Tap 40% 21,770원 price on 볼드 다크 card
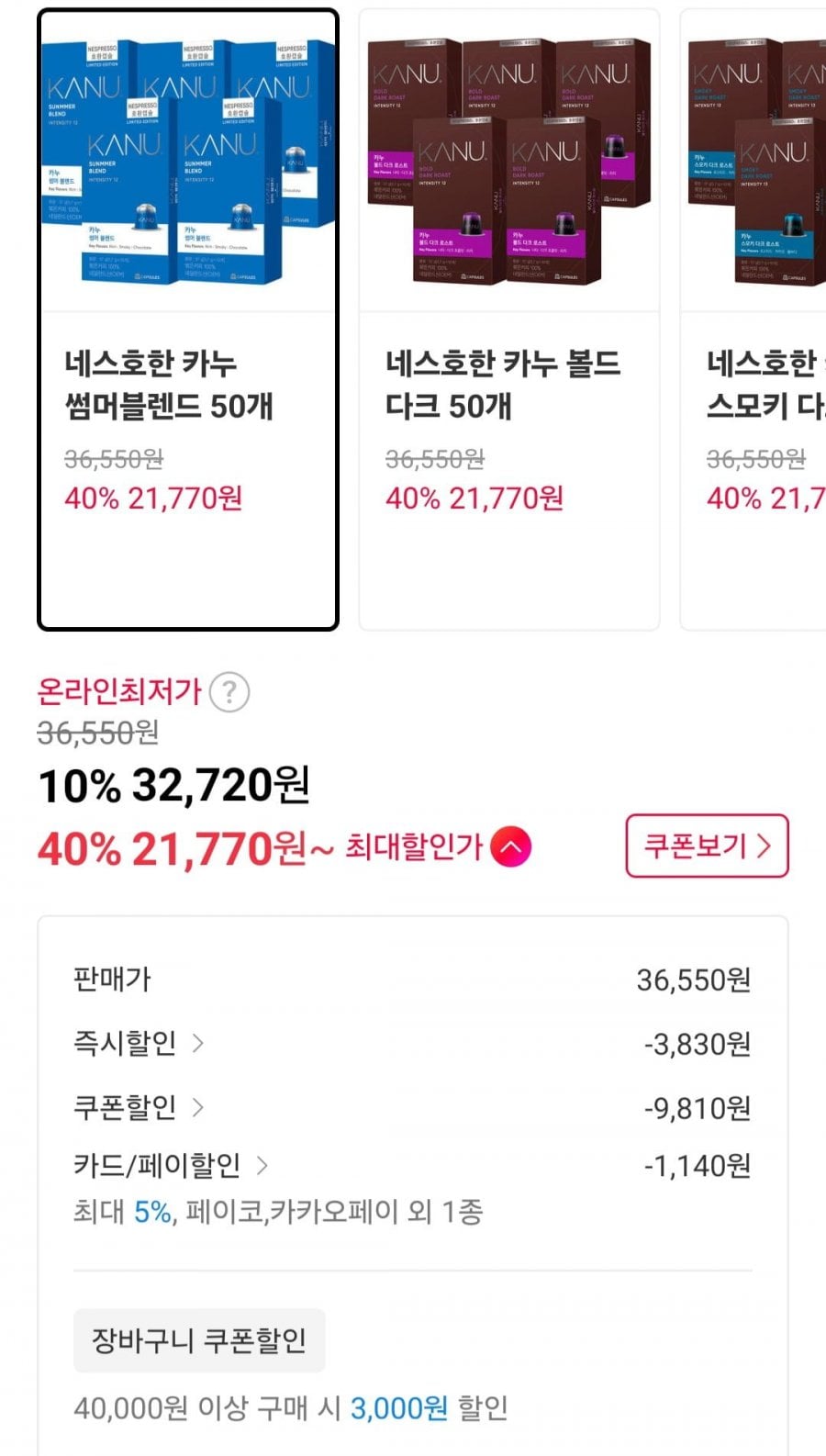Viewport: 826px width, 1456px height. (x=474, y=498)
